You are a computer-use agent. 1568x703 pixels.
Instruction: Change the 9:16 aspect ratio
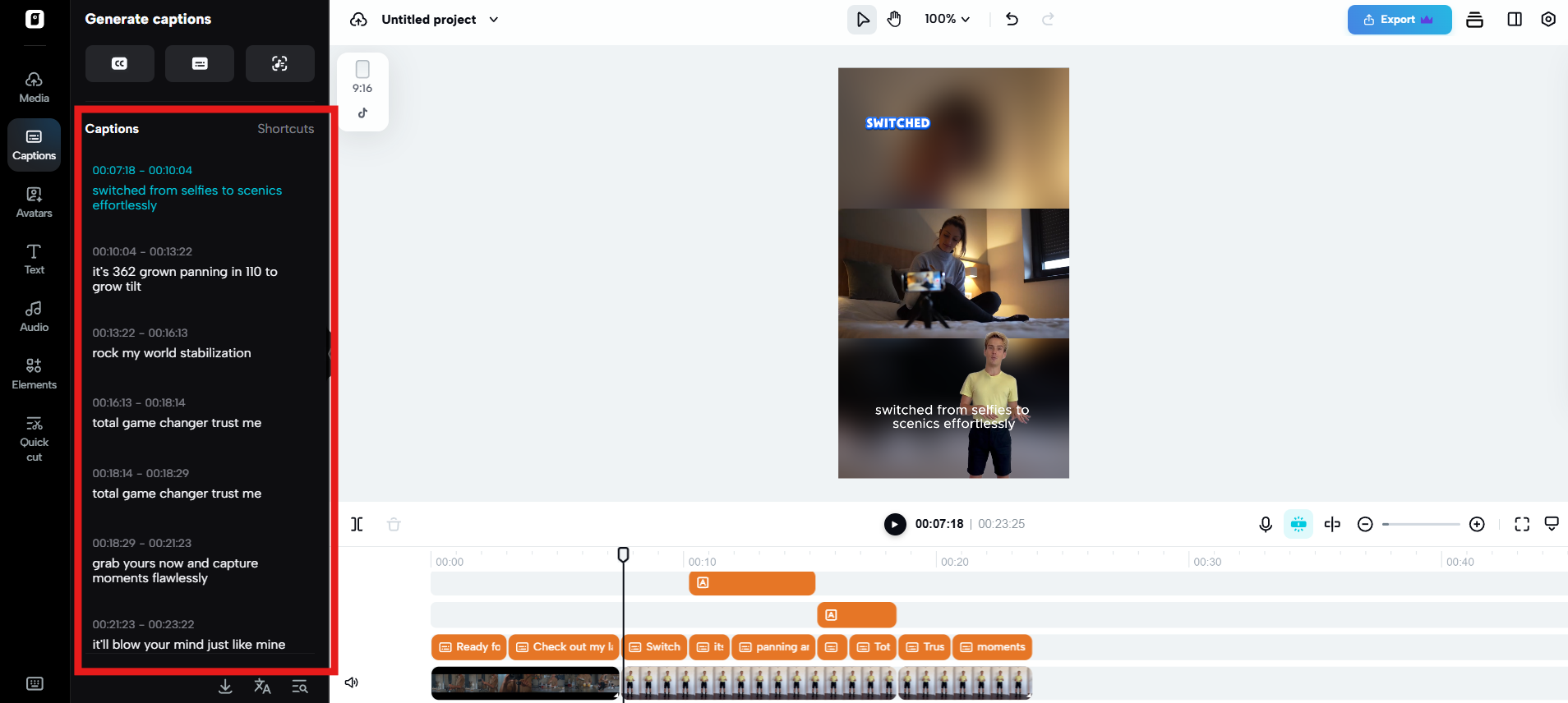362,76
